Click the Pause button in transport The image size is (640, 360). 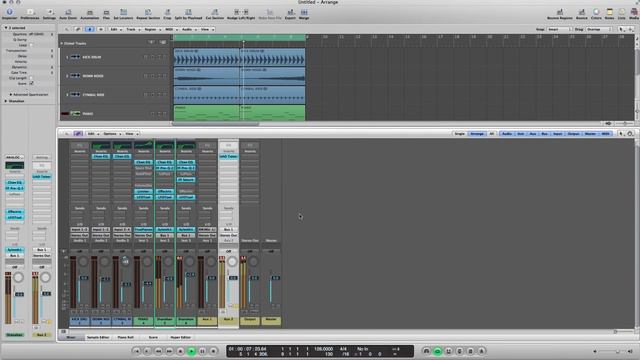click(202, 351)
